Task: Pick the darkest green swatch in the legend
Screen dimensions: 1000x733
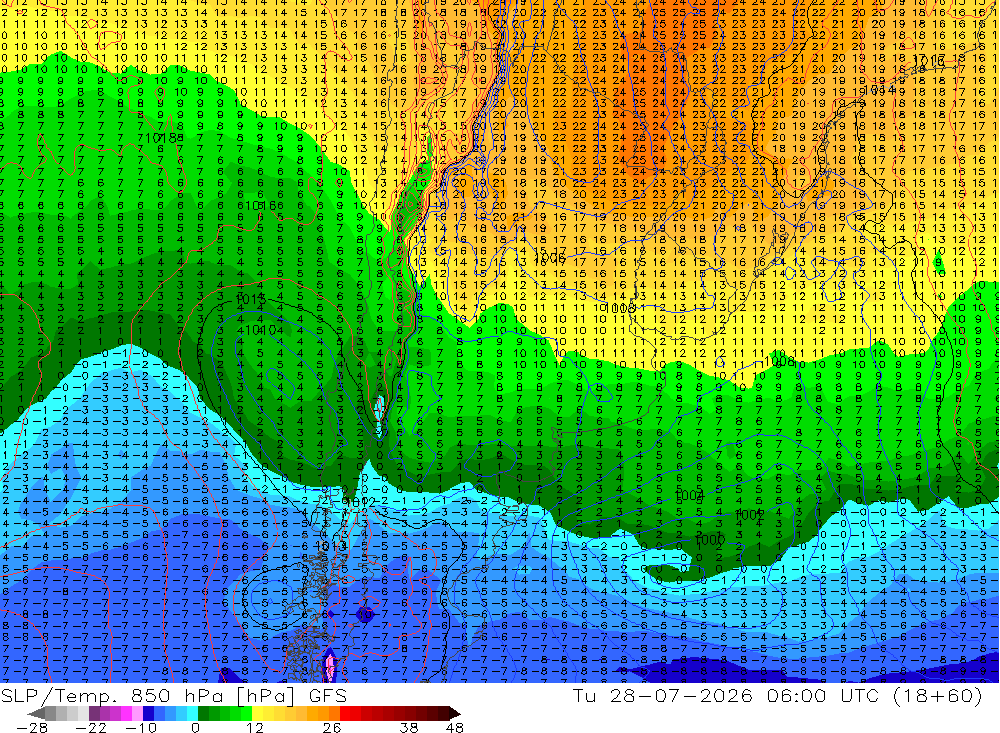Action: tap(203, 713)
